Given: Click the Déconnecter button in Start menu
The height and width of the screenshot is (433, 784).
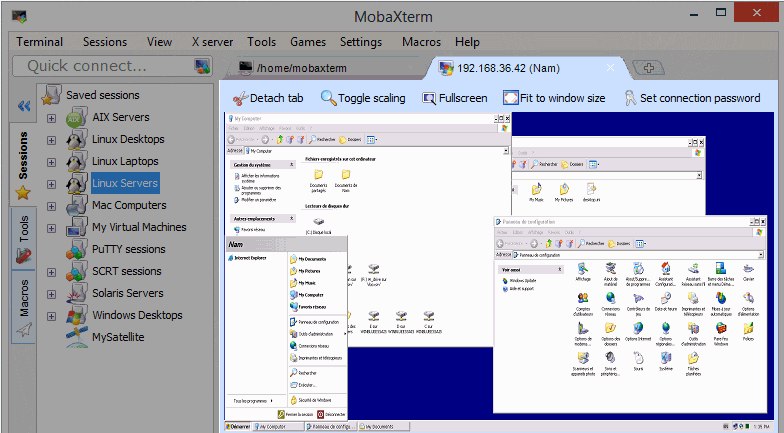Looking at the screenshot, I should [x=331, y=414].
